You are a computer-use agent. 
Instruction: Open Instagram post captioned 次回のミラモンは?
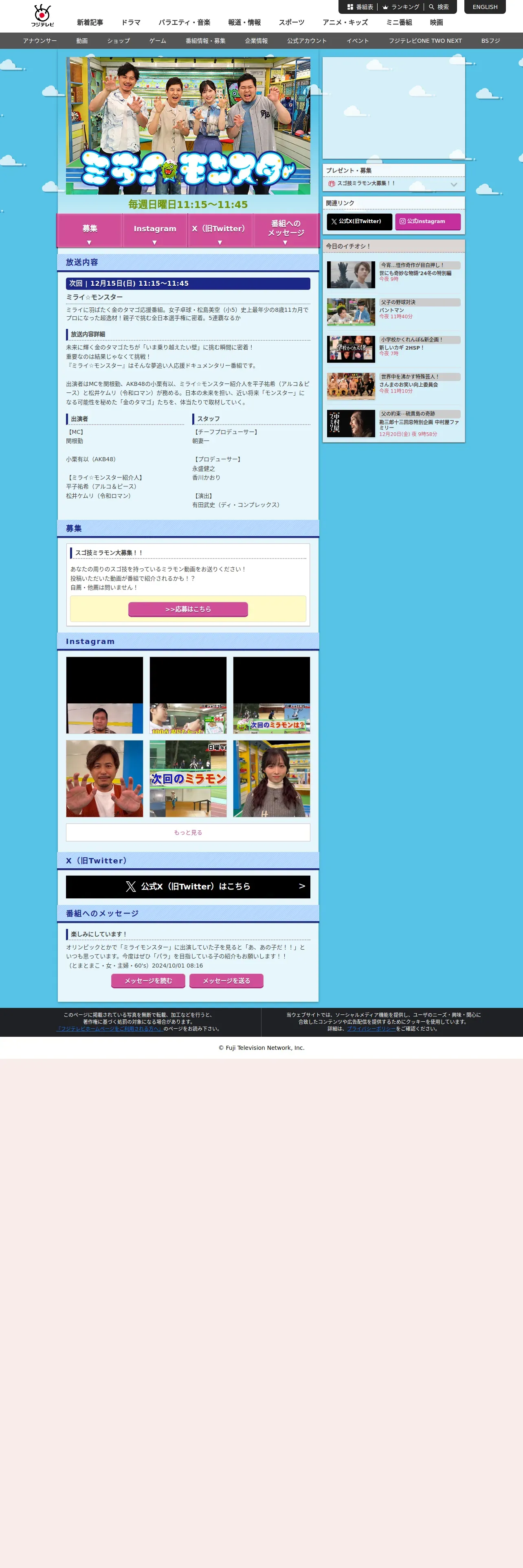pos(272,695)
